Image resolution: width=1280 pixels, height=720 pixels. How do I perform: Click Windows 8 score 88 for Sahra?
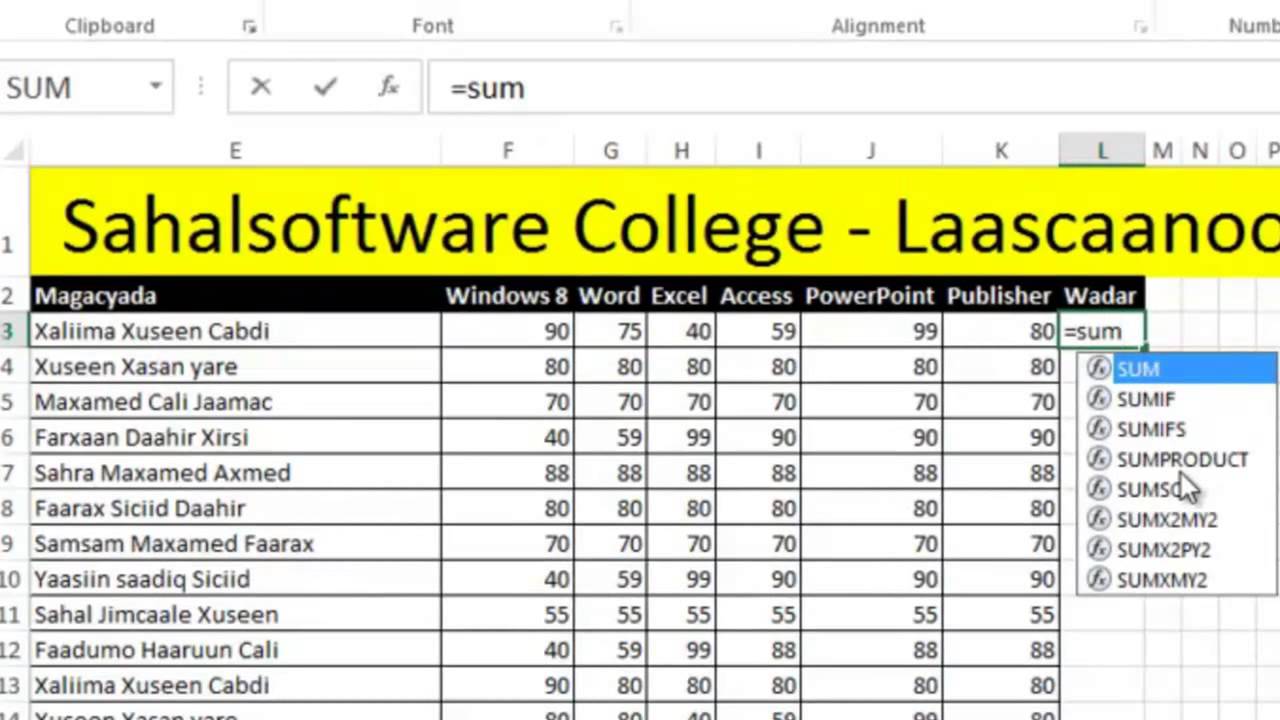click(x=507, y=473)
